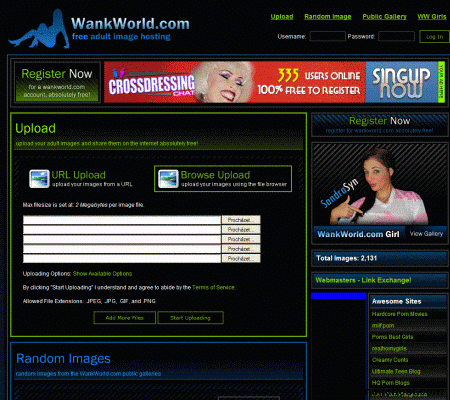
Task: Click the WankWorld.com title logo text
Action: pyautogui.click(x=130, y=24)
